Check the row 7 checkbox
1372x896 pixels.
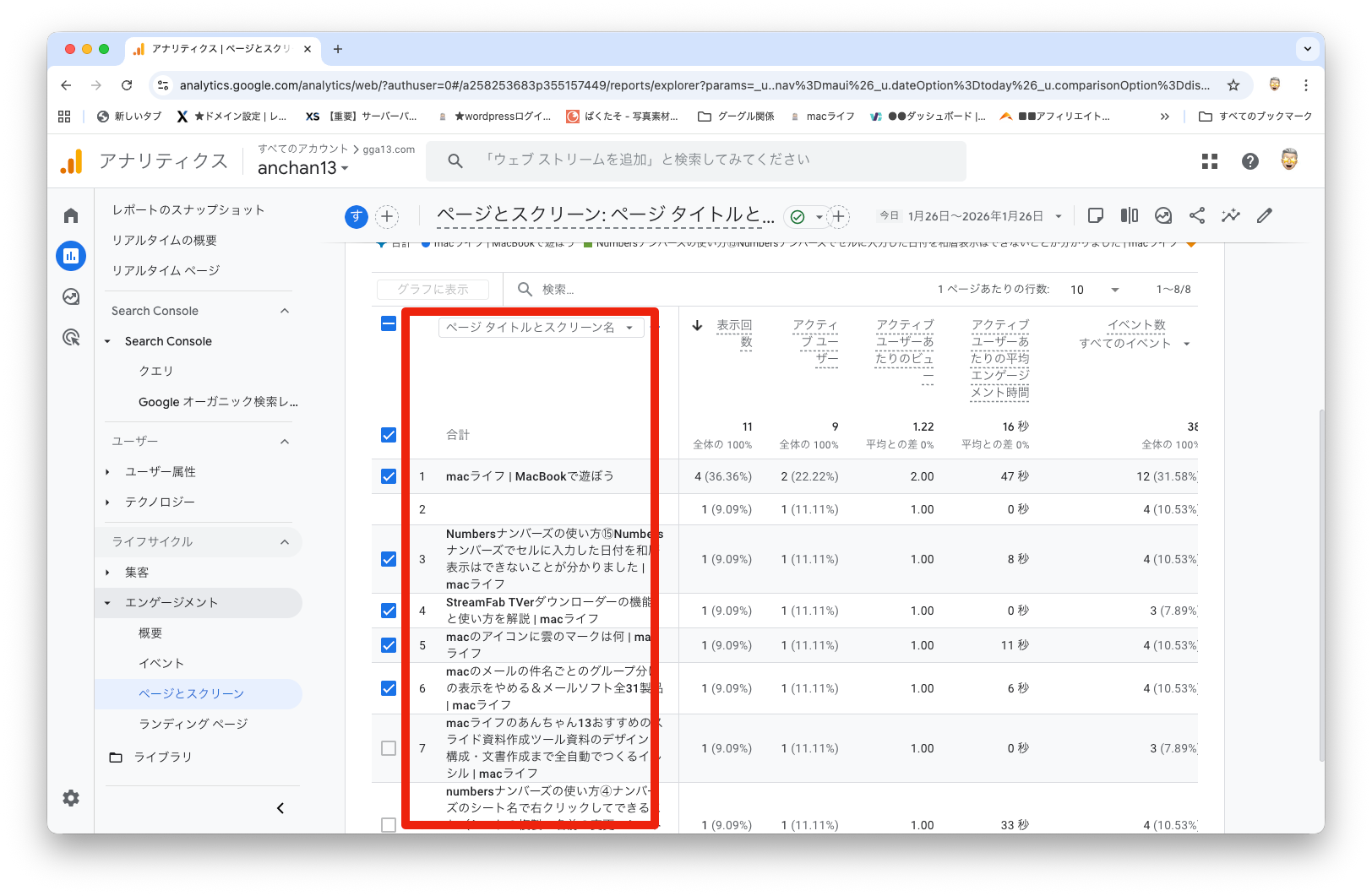[389, 748]
